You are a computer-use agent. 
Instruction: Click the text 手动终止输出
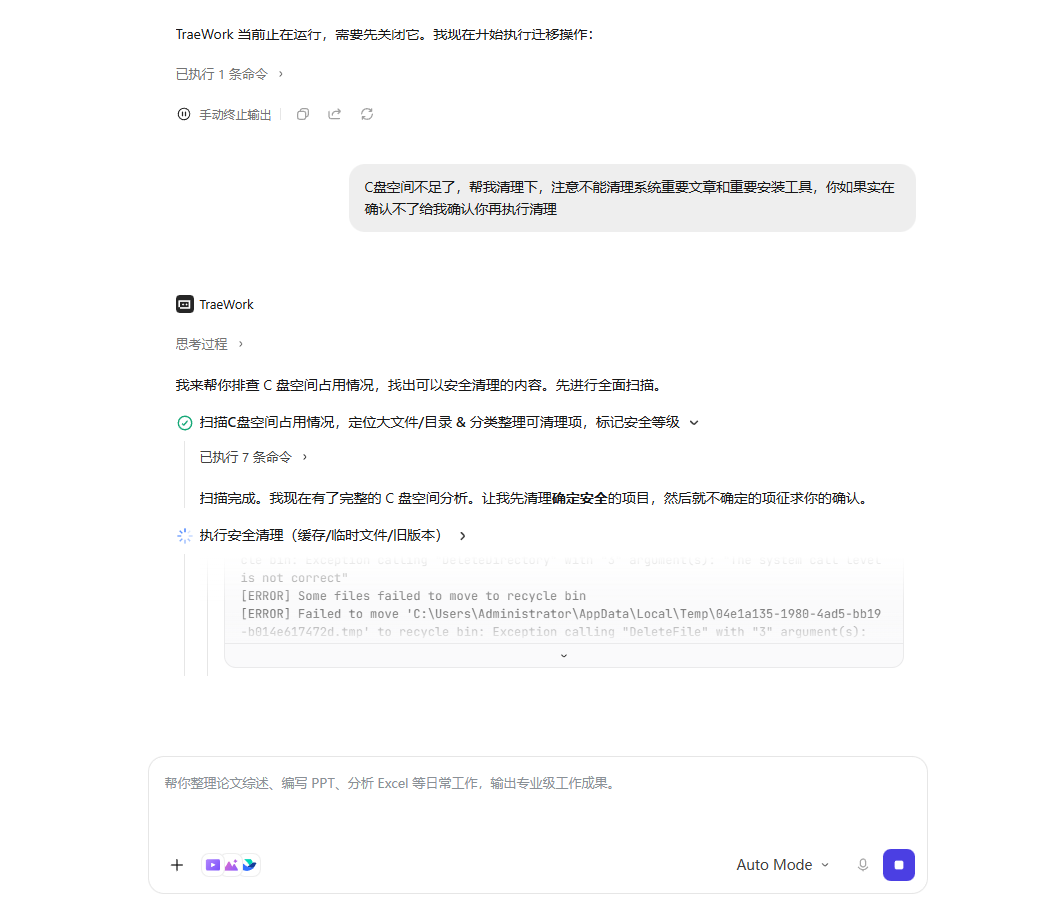click(x=235, y=115)
